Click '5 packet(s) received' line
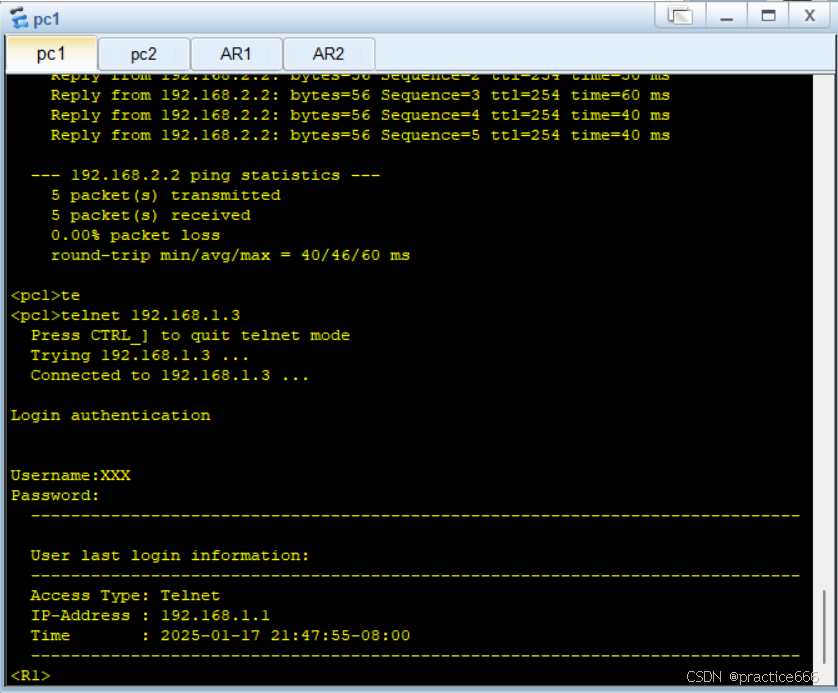 [151, 215]
